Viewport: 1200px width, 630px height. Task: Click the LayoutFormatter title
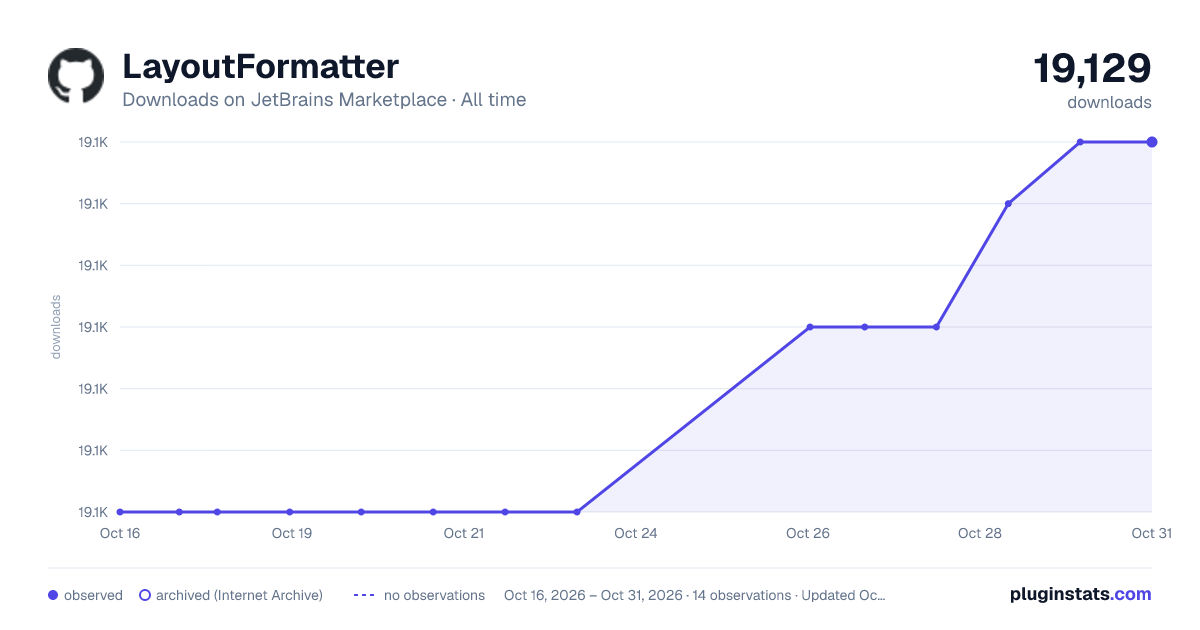coord(260,67)
